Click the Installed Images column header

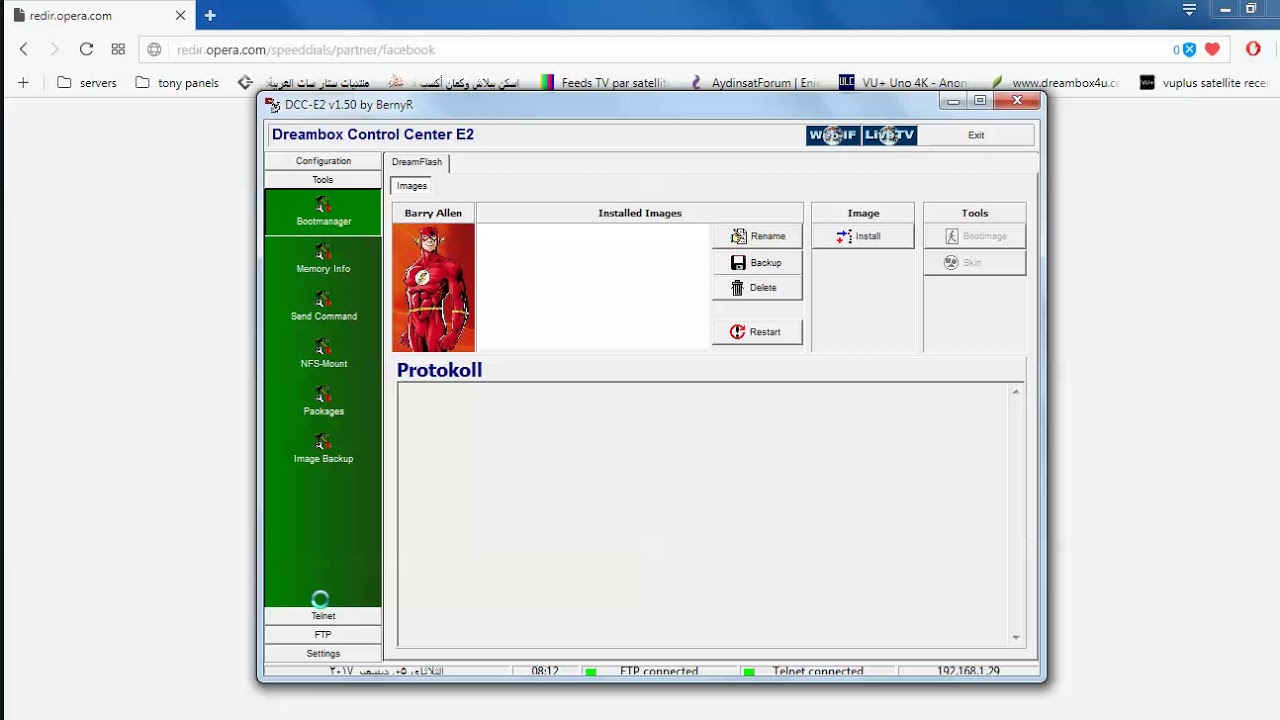click(x=640, y=213)
